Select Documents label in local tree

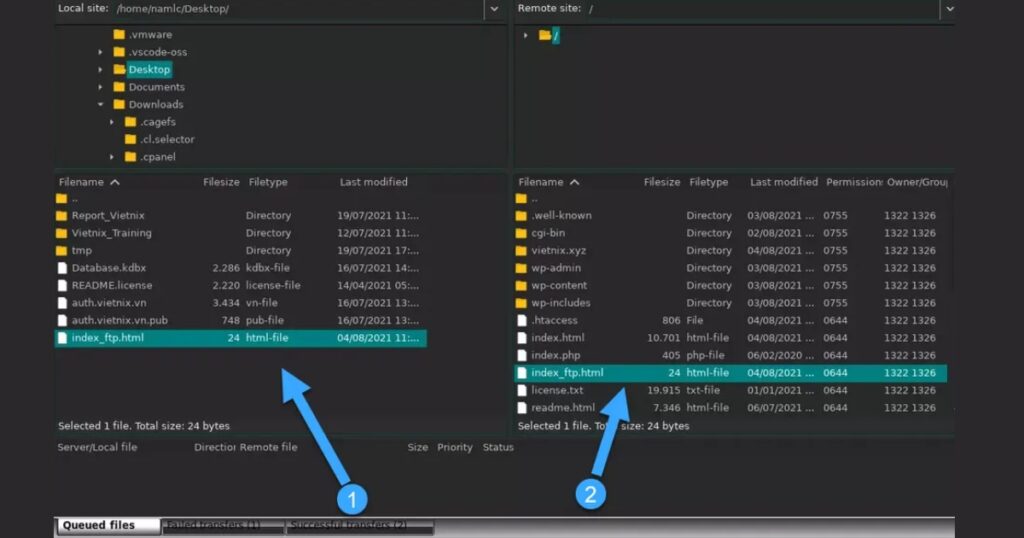point(157,87)
